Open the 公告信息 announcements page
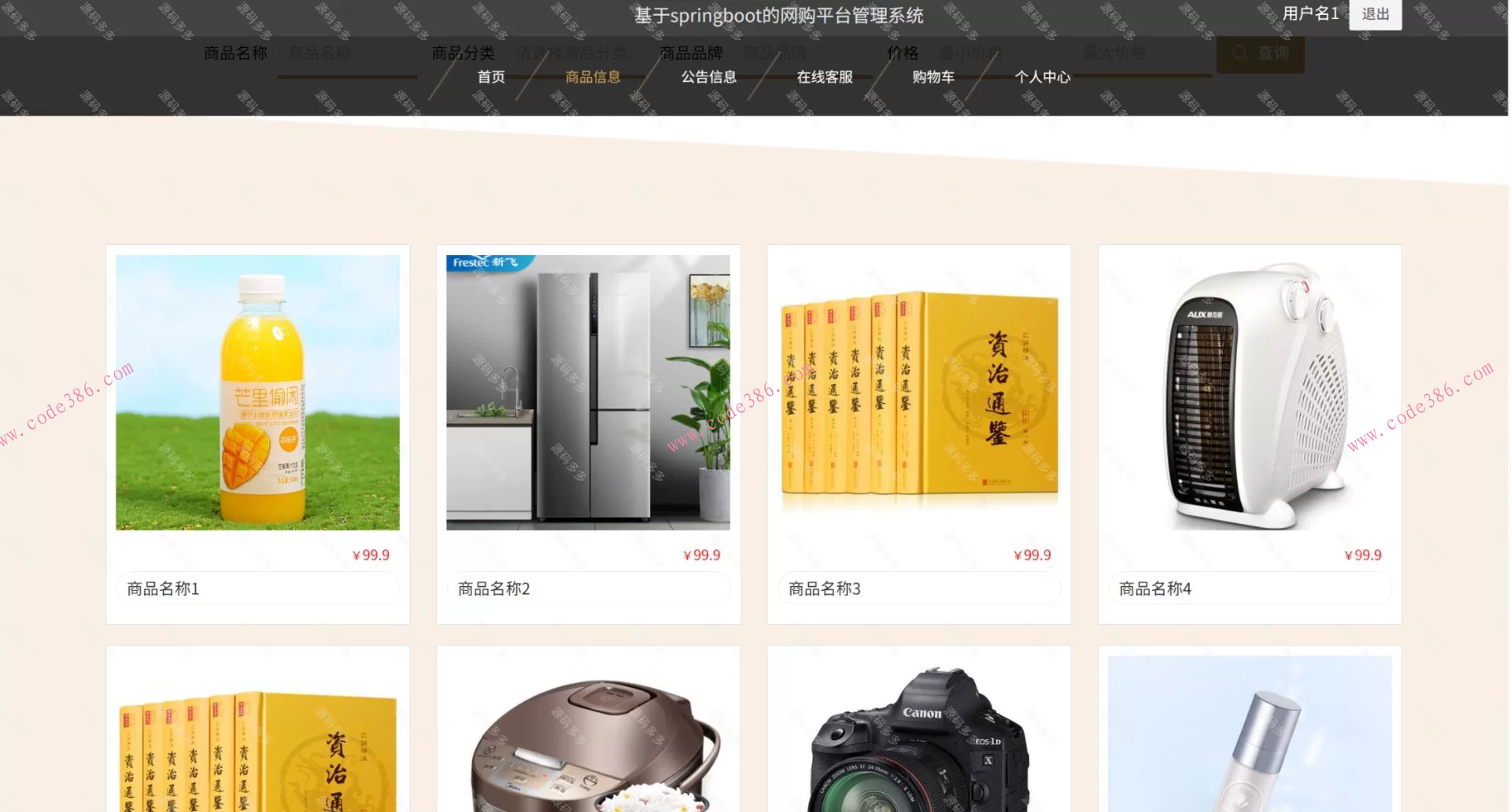 [708, 77]
